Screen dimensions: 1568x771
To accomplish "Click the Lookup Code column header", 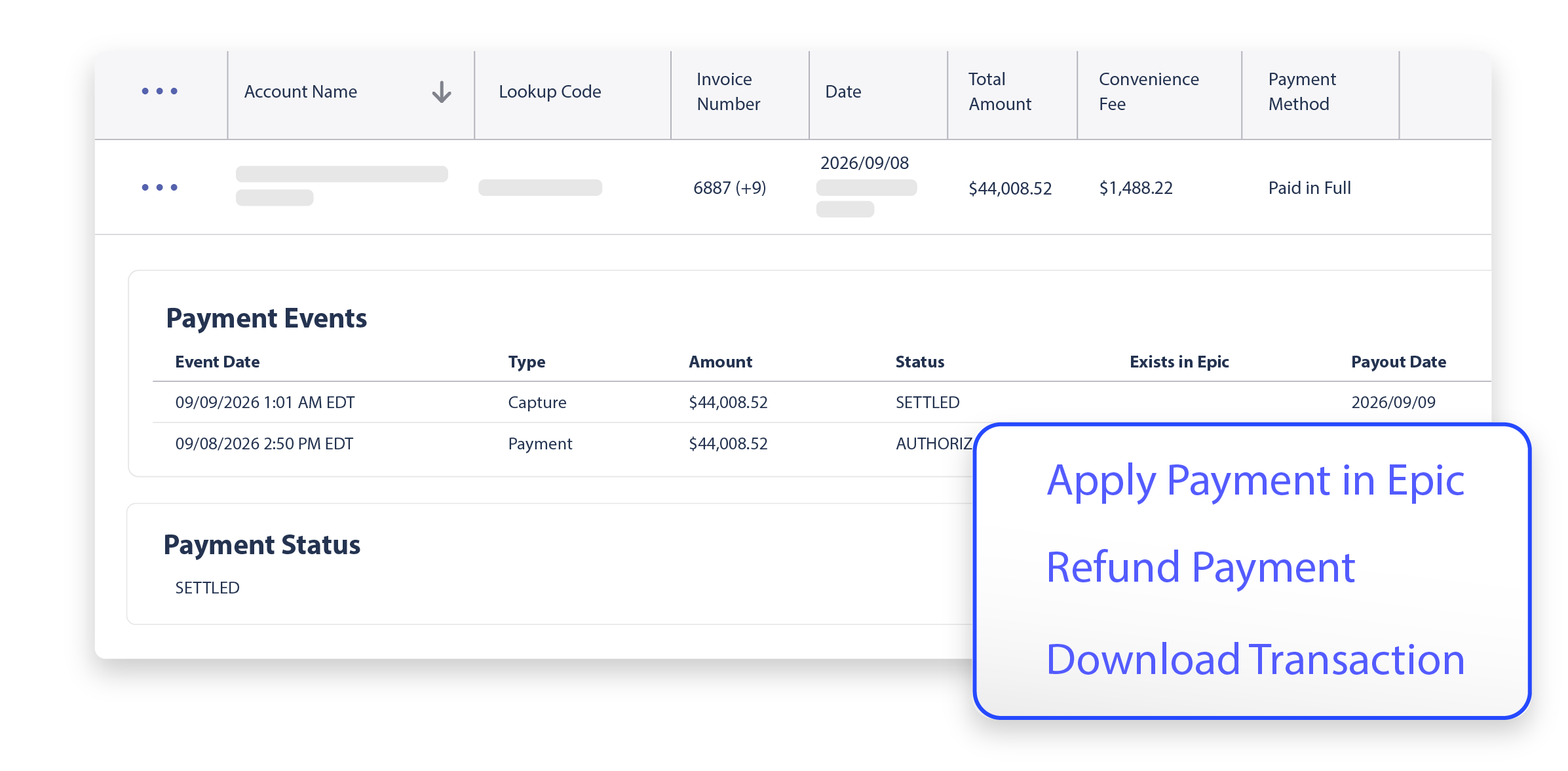I will click(x=550, y=92).
